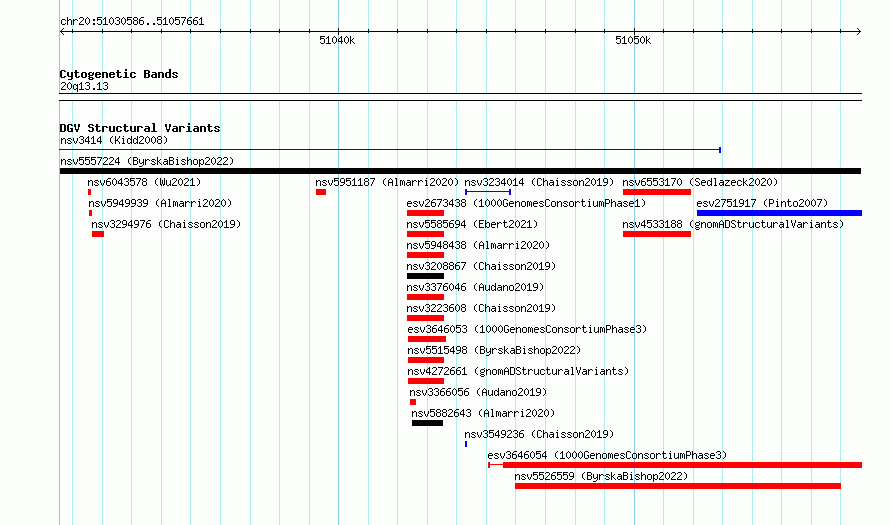Image resolution: width=890 pixels, height=525 pixels.
Task: Click nsv4533188 (gnomADStructuralVariants) label
Action: [x=733, y=224]
